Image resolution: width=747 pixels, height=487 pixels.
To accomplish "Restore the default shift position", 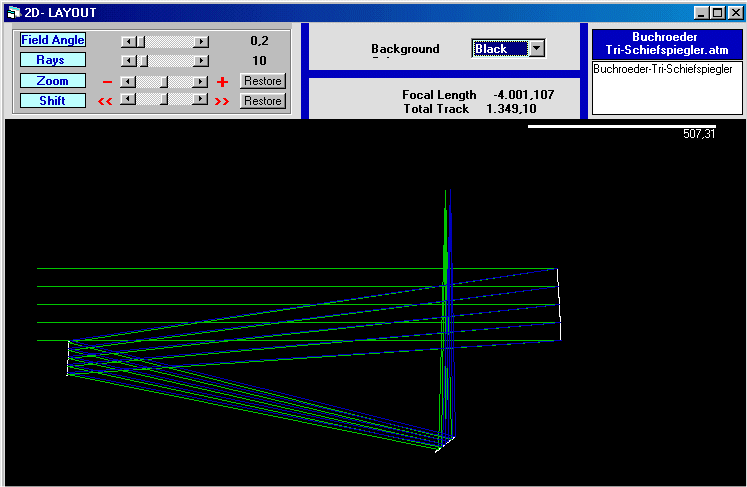I will click(262, 101).
